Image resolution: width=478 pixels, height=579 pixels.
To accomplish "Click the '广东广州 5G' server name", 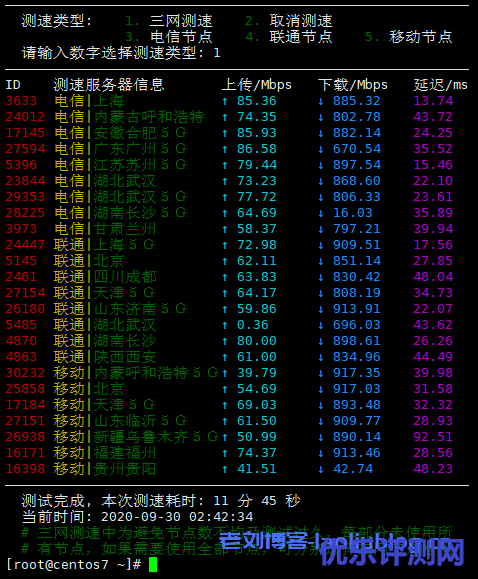I will coord(140,149).
